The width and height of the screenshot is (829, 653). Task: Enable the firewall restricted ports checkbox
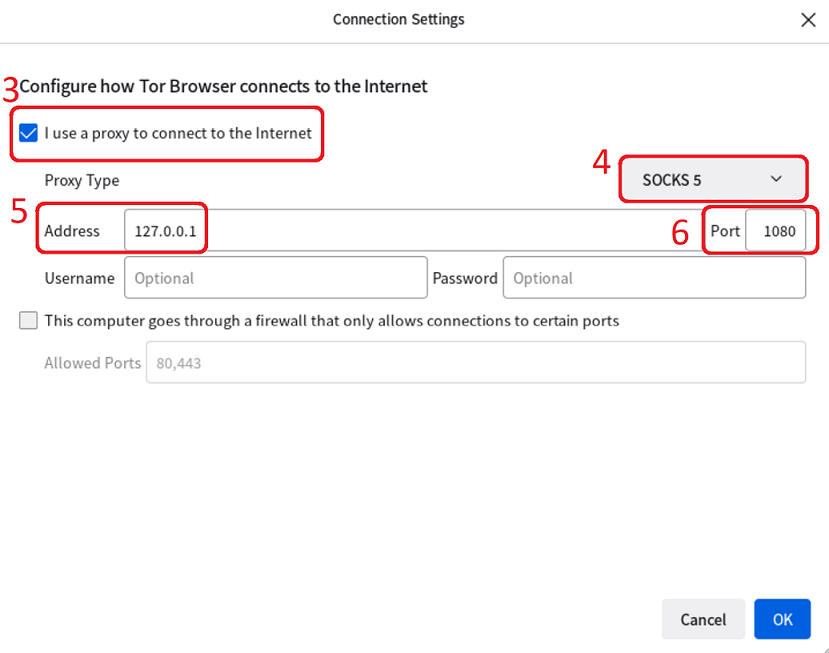click(x=28, y=320)
